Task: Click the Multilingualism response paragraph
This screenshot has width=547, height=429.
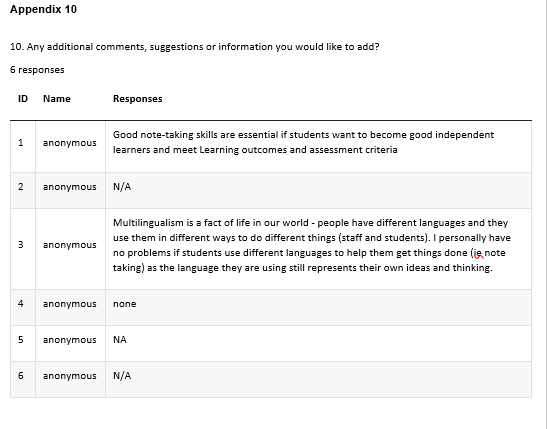Action: pos(312,245)
